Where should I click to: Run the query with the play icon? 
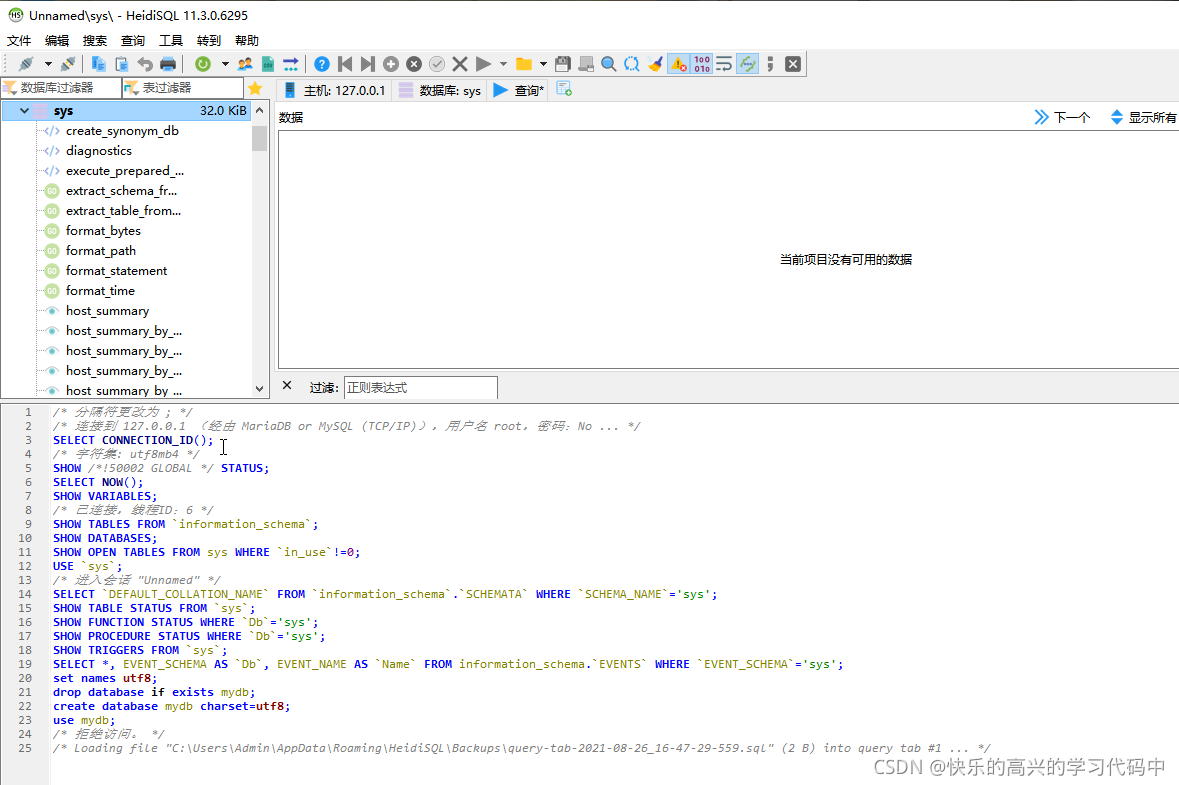[x=483, y=64]
